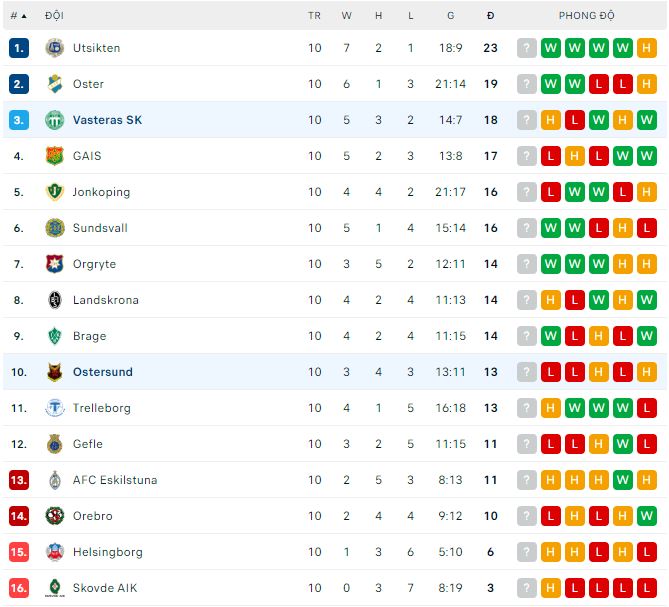This screenshot has height=607, width=669.
Task: Click the ĐỘI team column header
Action: pyautogui.click(x=54, y=16)
